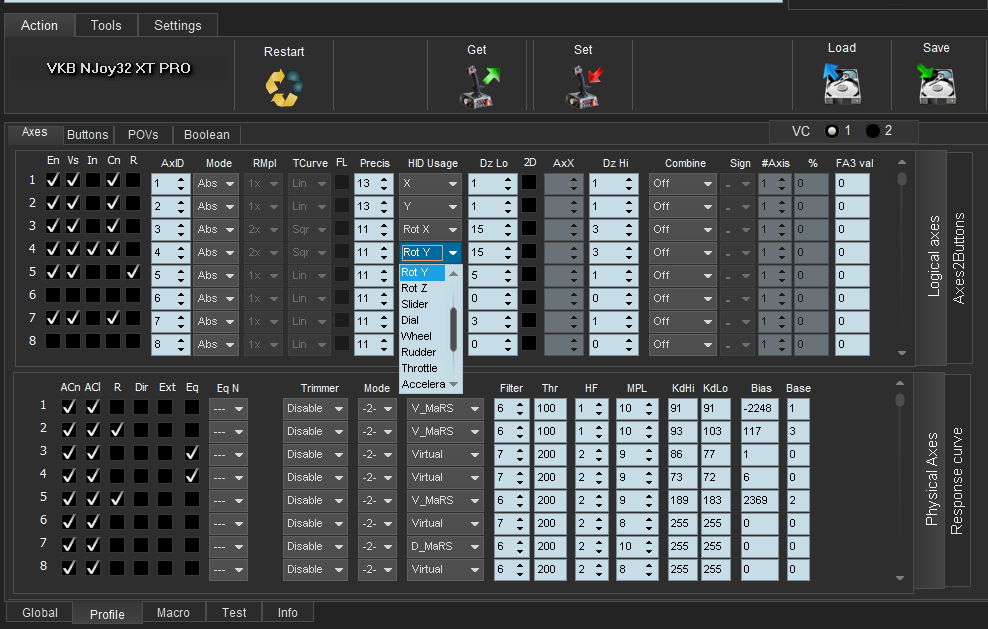This screenshot has width=988, height=629.
Task: Choose Throttle from HID Usage list
Action: (423, 368)
